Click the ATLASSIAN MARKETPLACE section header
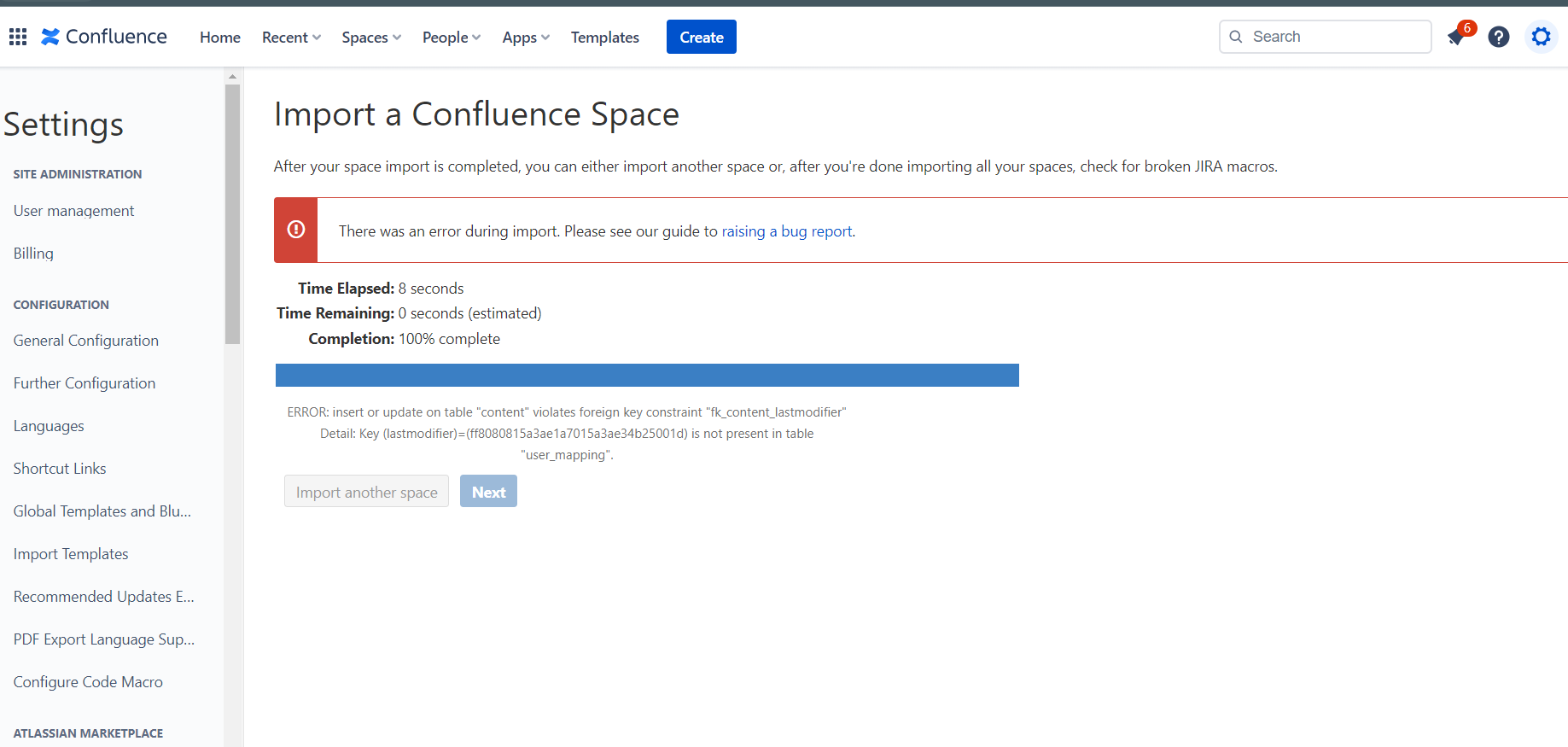The height and width of the screenshot is (747, 1568). tap(88, 733)
